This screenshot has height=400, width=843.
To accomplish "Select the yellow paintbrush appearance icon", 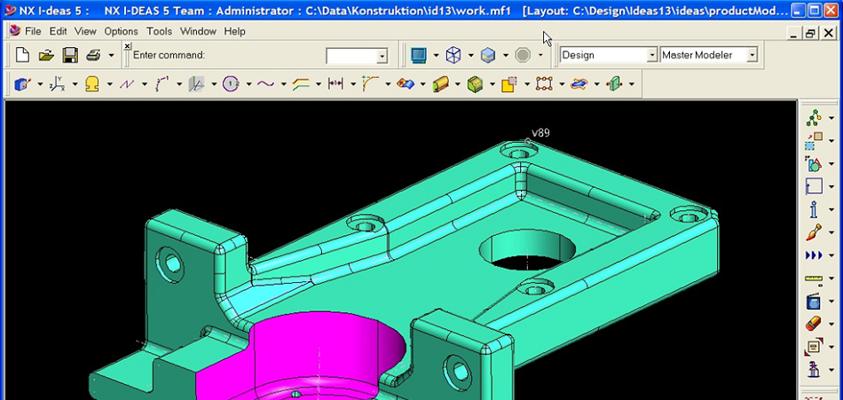I will [x=814, y=232].
